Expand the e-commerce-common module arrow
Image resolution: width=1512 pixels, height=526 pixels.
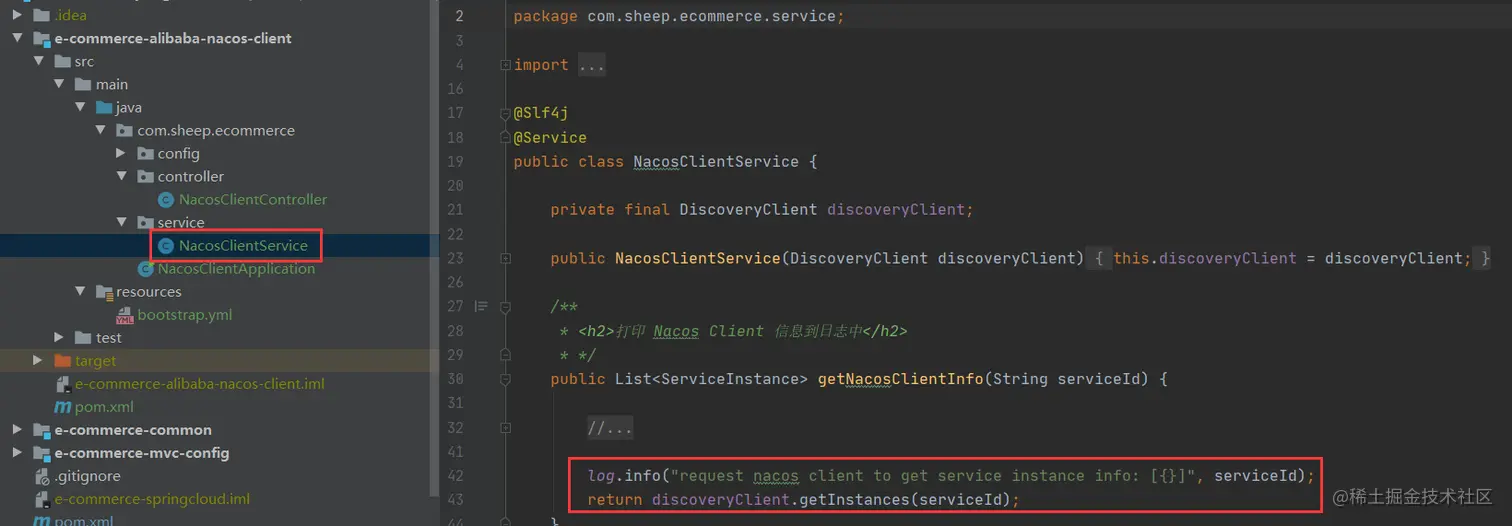(x=17, y=429)
